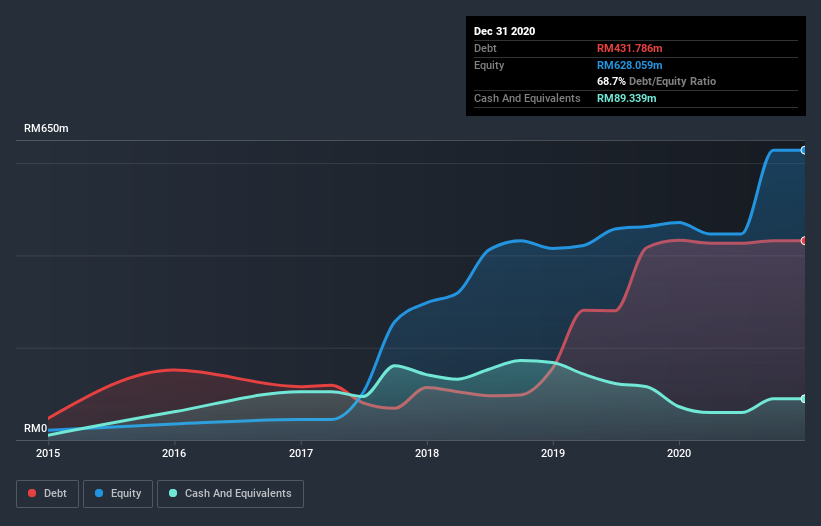Click the 2017 x-axis label
Image resolution: width=821 pixels, height=526 pixels.
coord(301,453)
